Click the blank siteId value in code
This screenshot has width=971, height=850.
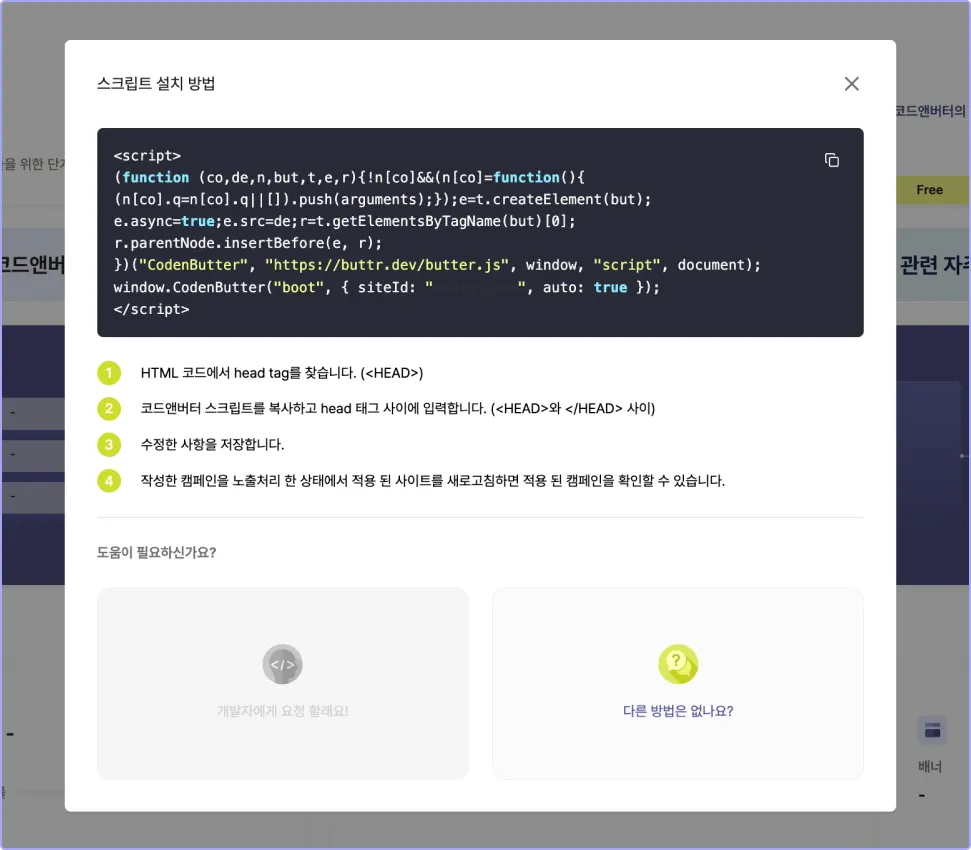click(x=475, y=287)
